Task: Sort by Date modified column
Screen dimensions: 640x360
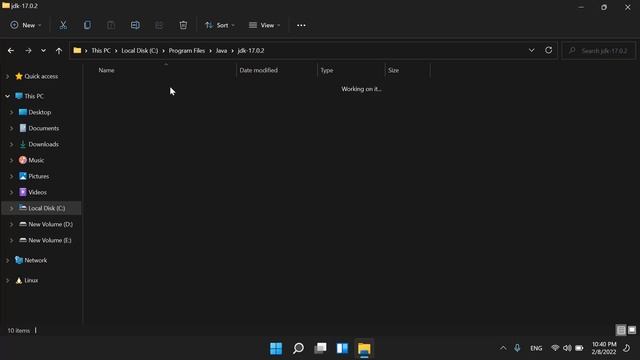Action: pos(258,70)
